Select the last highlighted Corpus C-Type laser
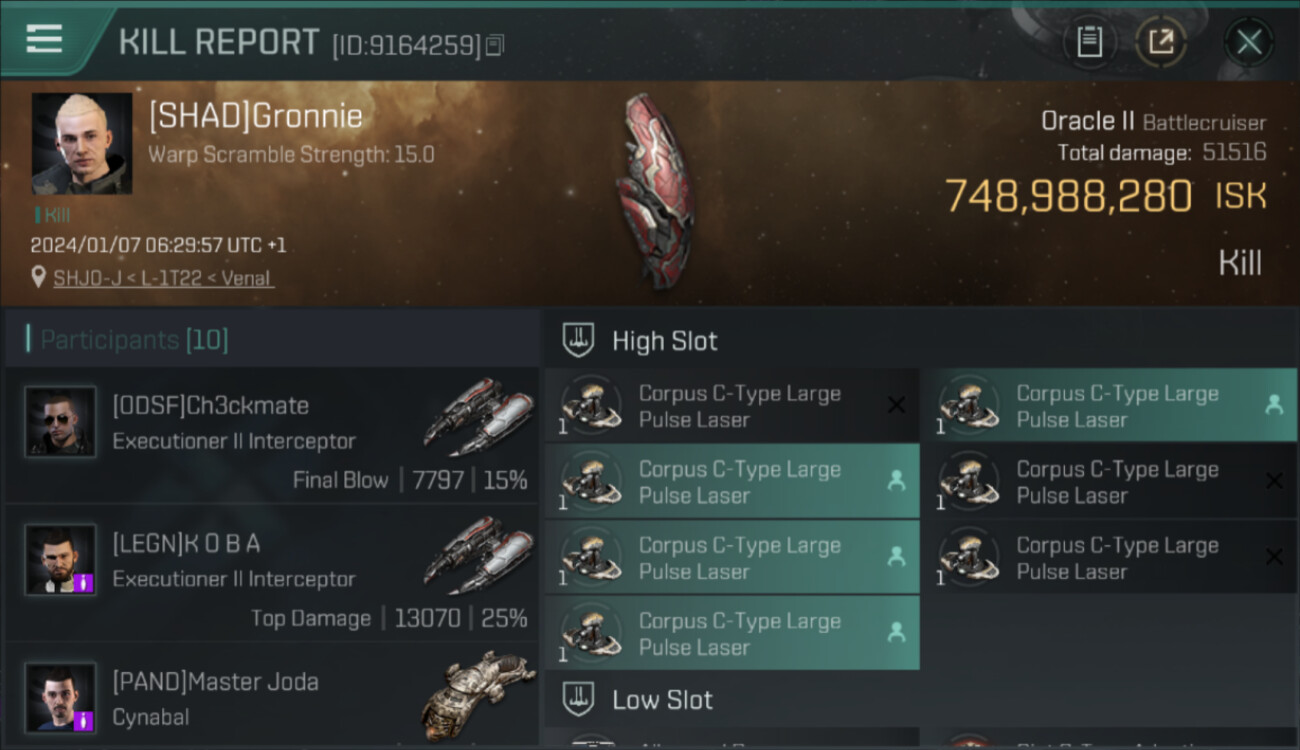Screen dimensions: 1300x750 tap(732, 633)
